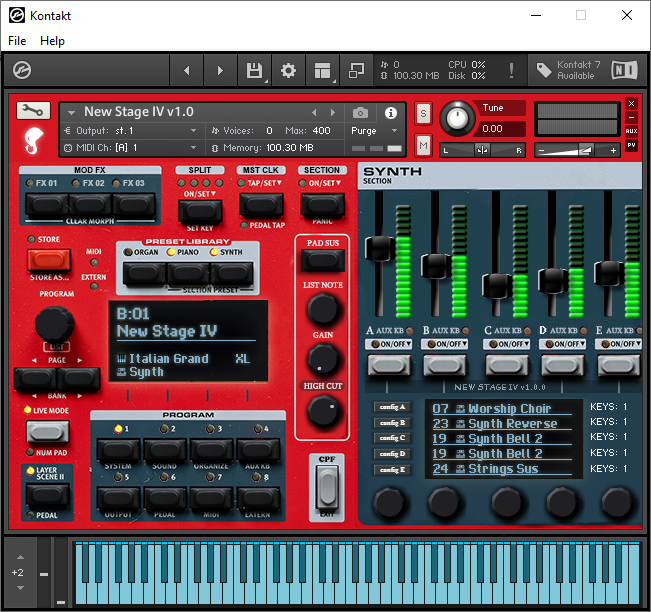Screen dimensions: 651x612
Task: Open the workspace layout icon
Action: point(323,71)
